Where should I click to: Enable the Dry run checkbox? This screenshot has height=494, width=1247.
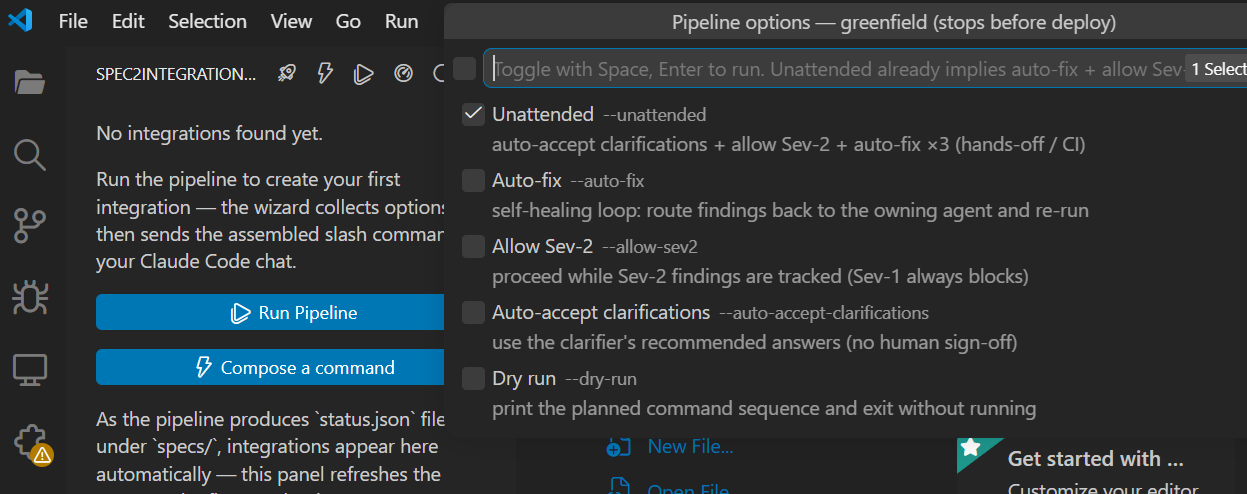tap(474, 378)
